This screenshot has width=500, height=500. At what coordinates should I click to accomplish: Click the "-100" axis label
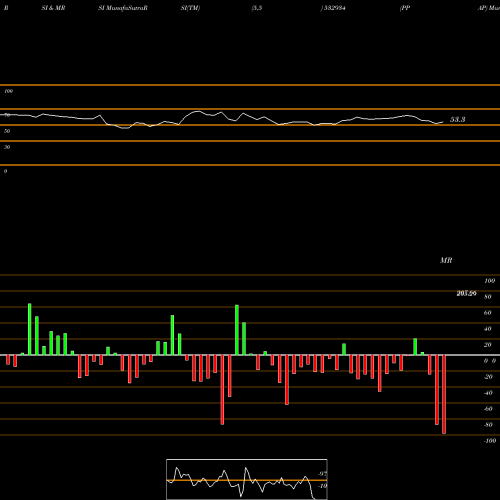click(490, 441)
